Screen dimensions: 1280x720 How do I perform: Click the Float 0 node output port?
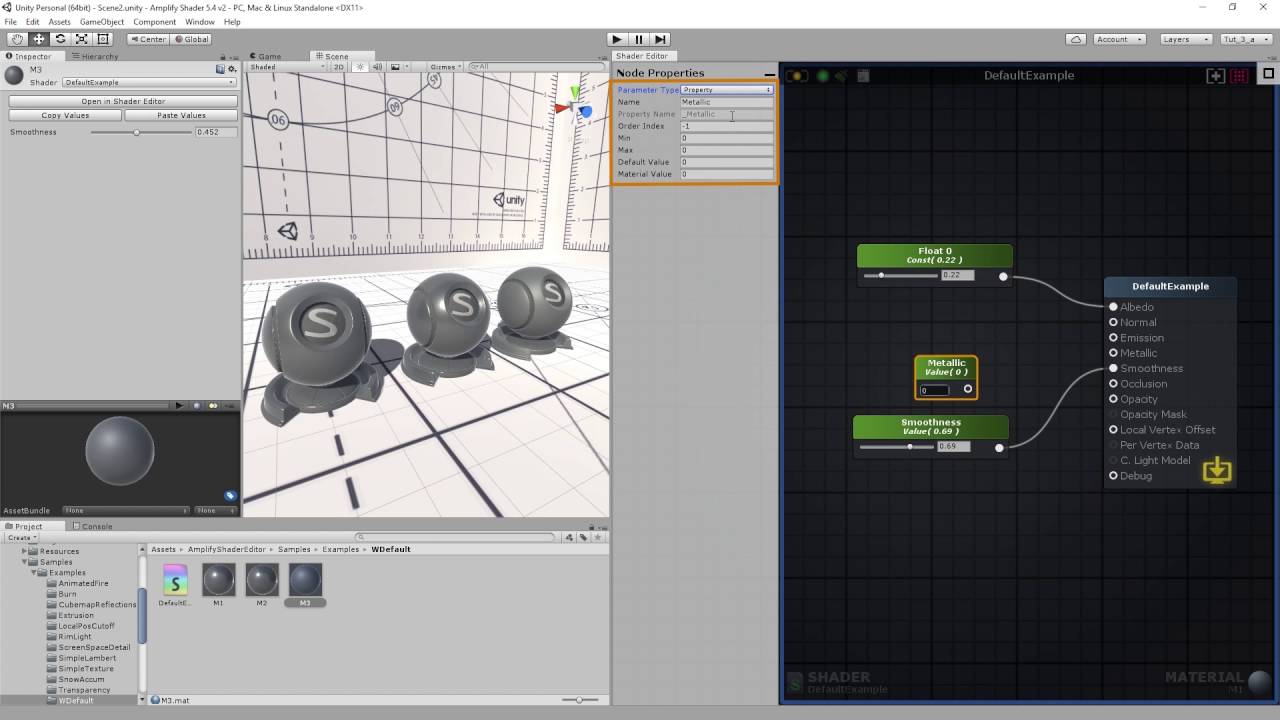pyautogui.click(x=1003, y=276)
